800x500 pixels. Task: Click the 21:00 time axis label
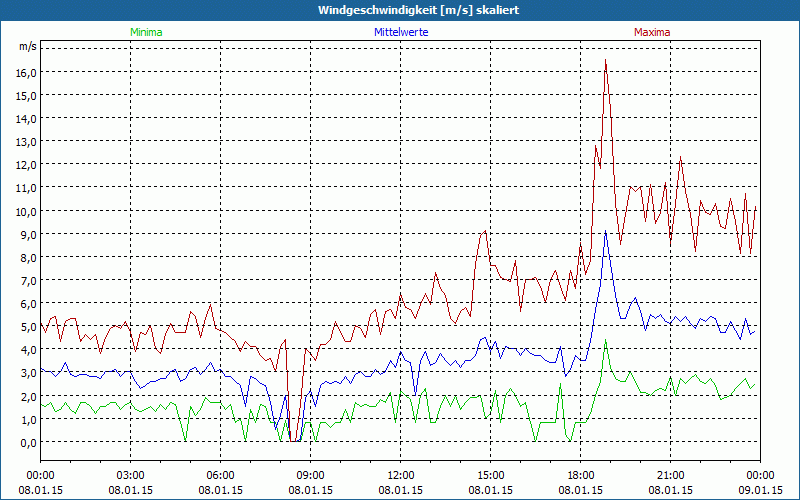(x=670, y=475)
